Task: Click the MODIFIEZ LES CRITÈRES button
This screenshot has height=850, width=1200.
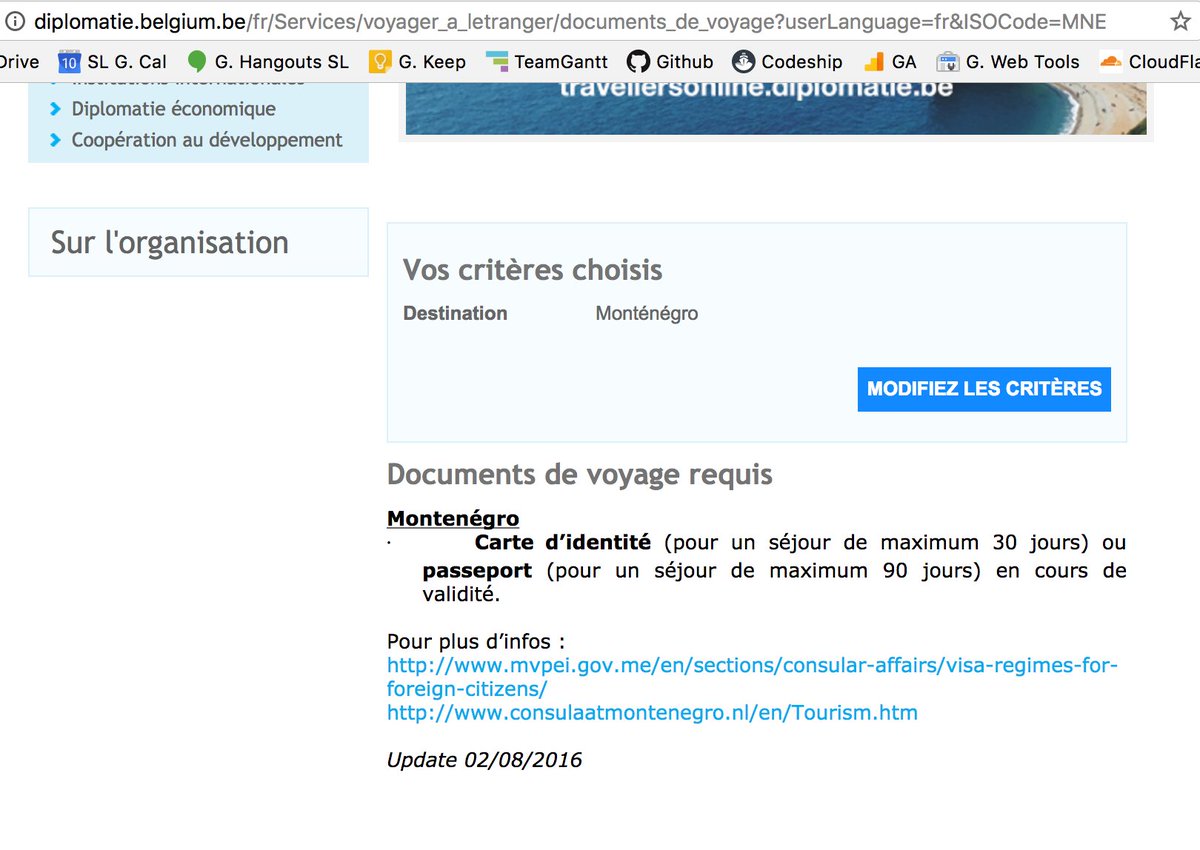Action: point(983,389)
